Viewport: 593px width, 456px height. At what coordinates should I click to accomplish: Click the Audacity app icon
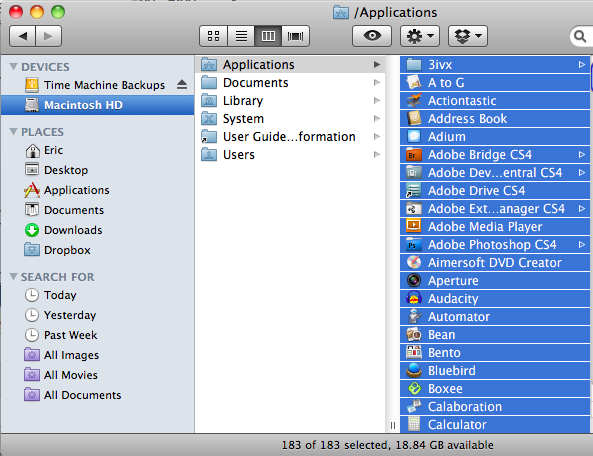[414, 298]
